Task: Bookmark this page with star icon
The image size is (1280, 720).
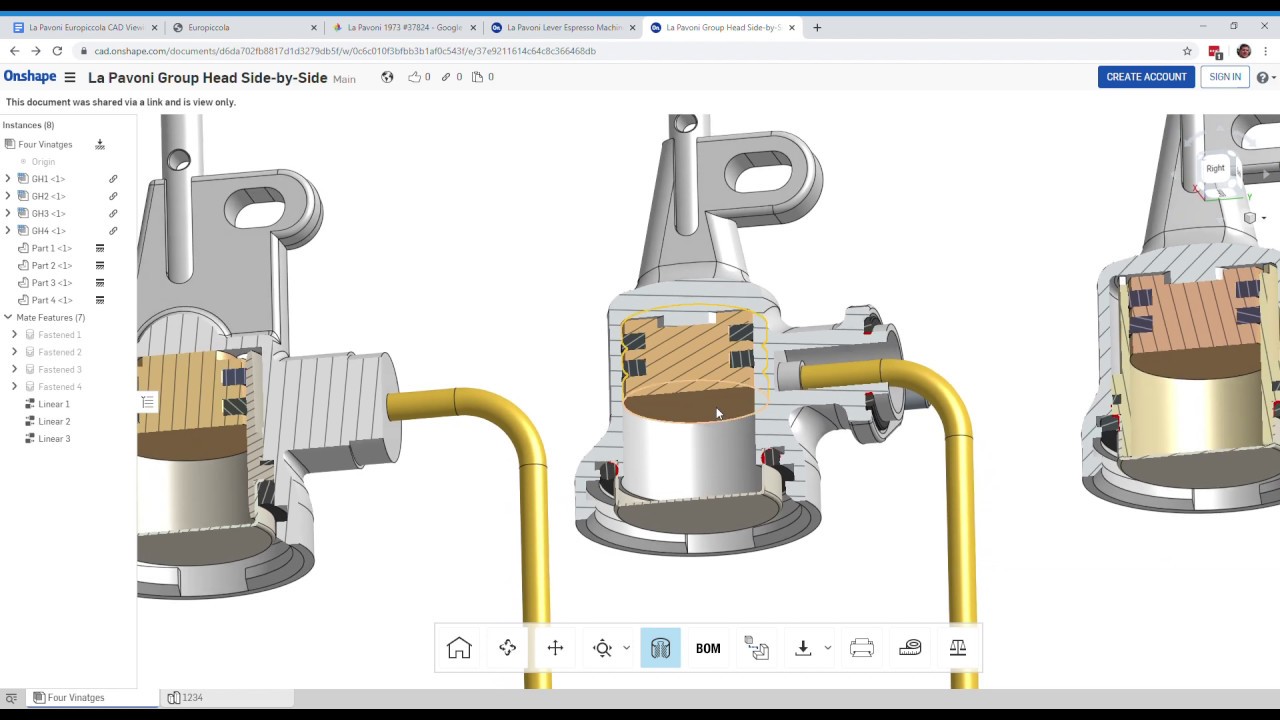Action: (x=1187, y=51)
